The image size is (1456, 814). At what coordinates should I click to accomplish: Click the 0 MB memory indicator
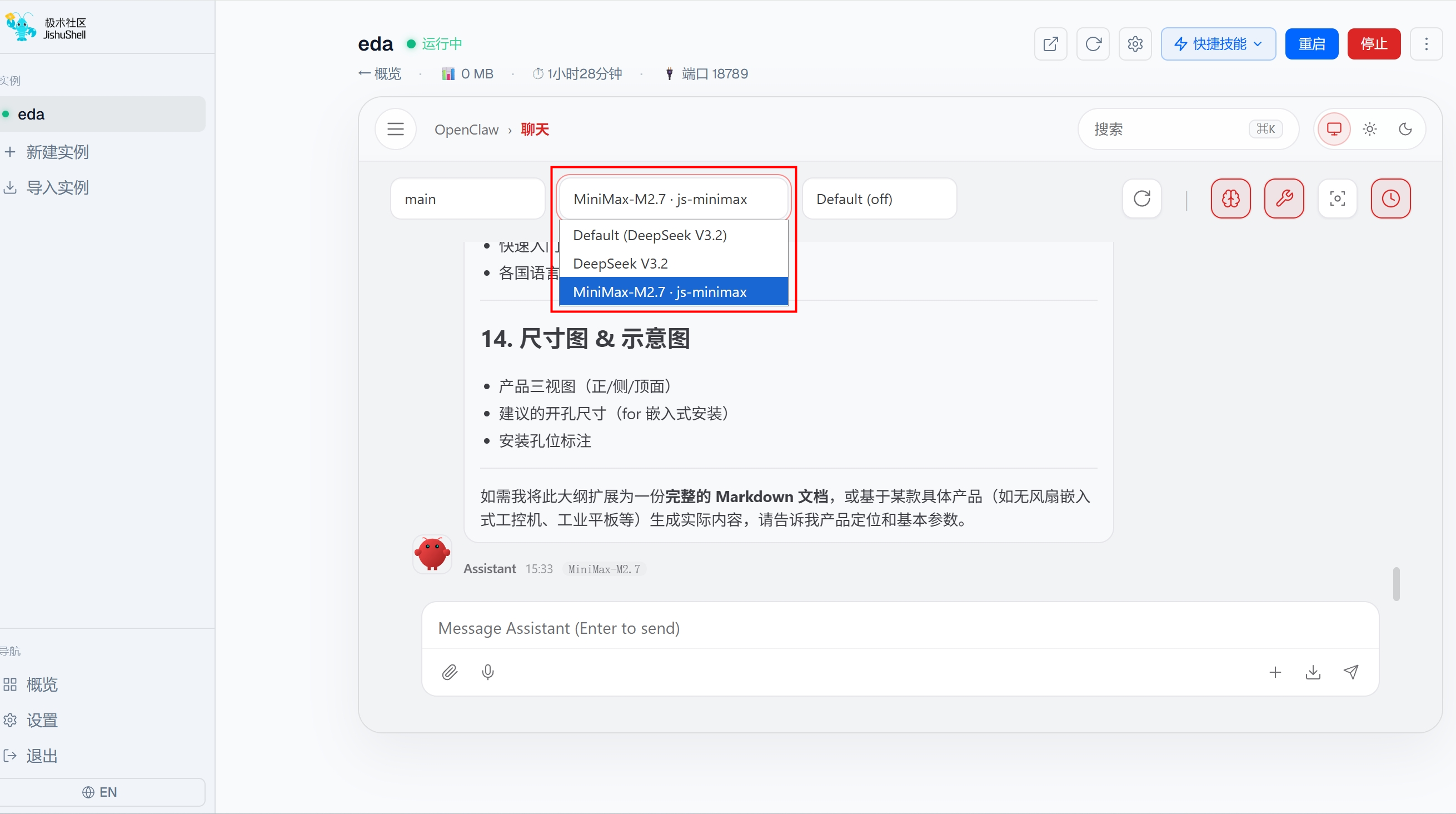[x=467, y=73]
